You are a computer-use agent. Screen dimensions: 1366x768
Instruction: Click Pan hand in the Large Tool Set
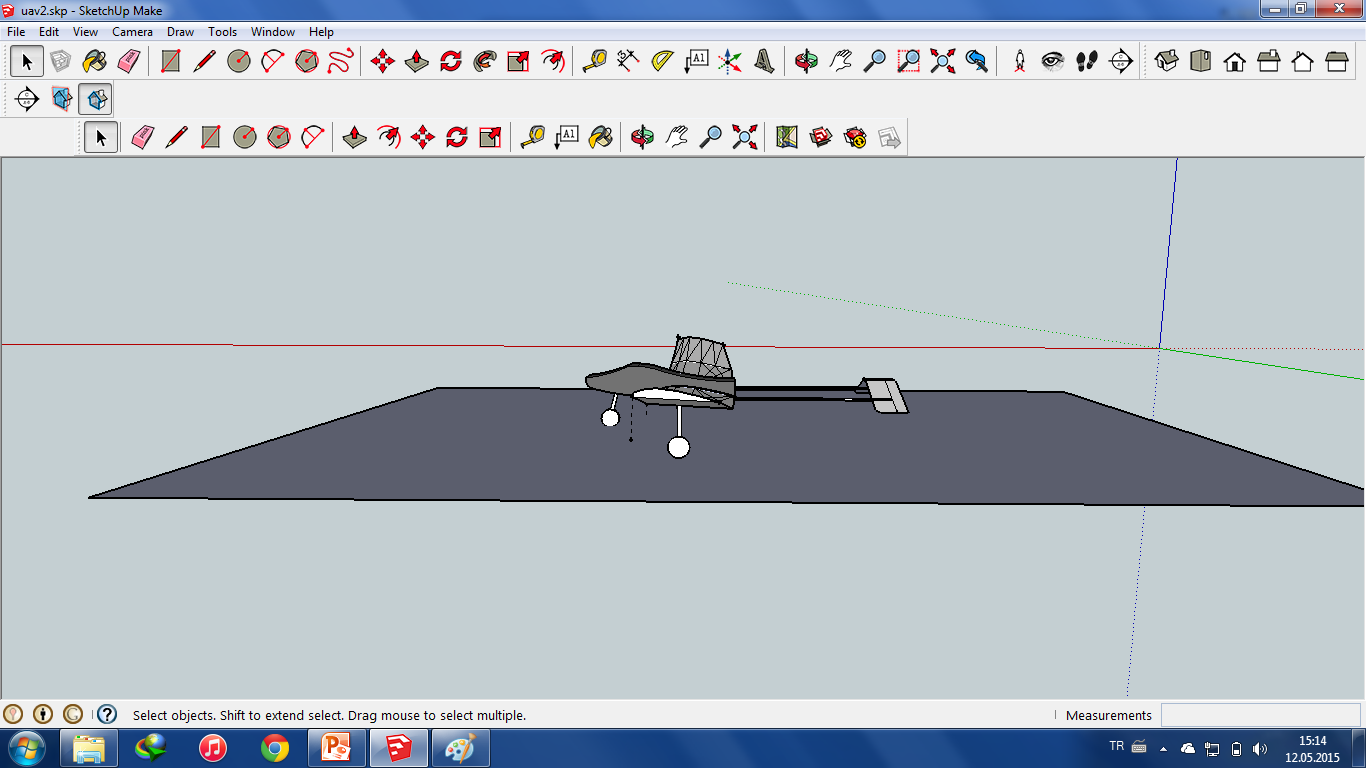841,61
